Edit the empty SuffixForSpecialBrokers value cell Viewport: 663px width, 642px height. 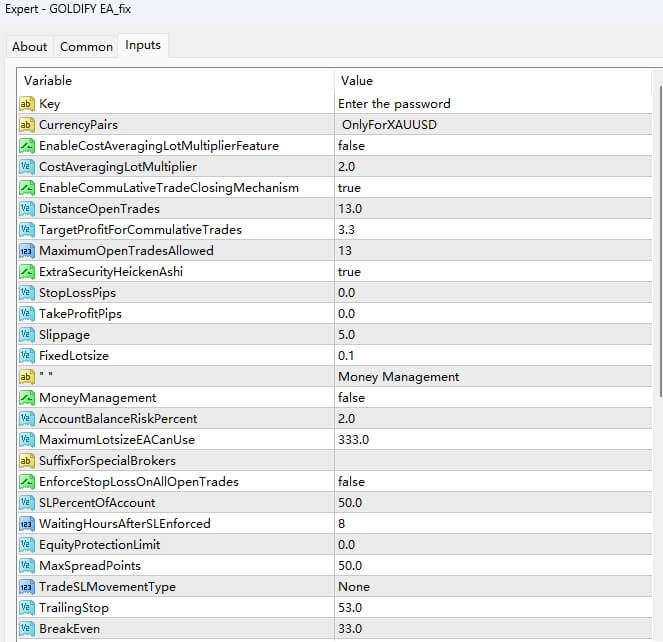[x=493, y=461]
